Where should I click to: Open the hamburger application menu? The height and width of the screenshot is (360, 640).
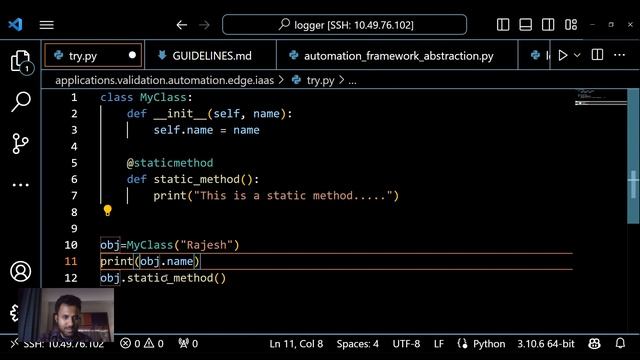47,25
